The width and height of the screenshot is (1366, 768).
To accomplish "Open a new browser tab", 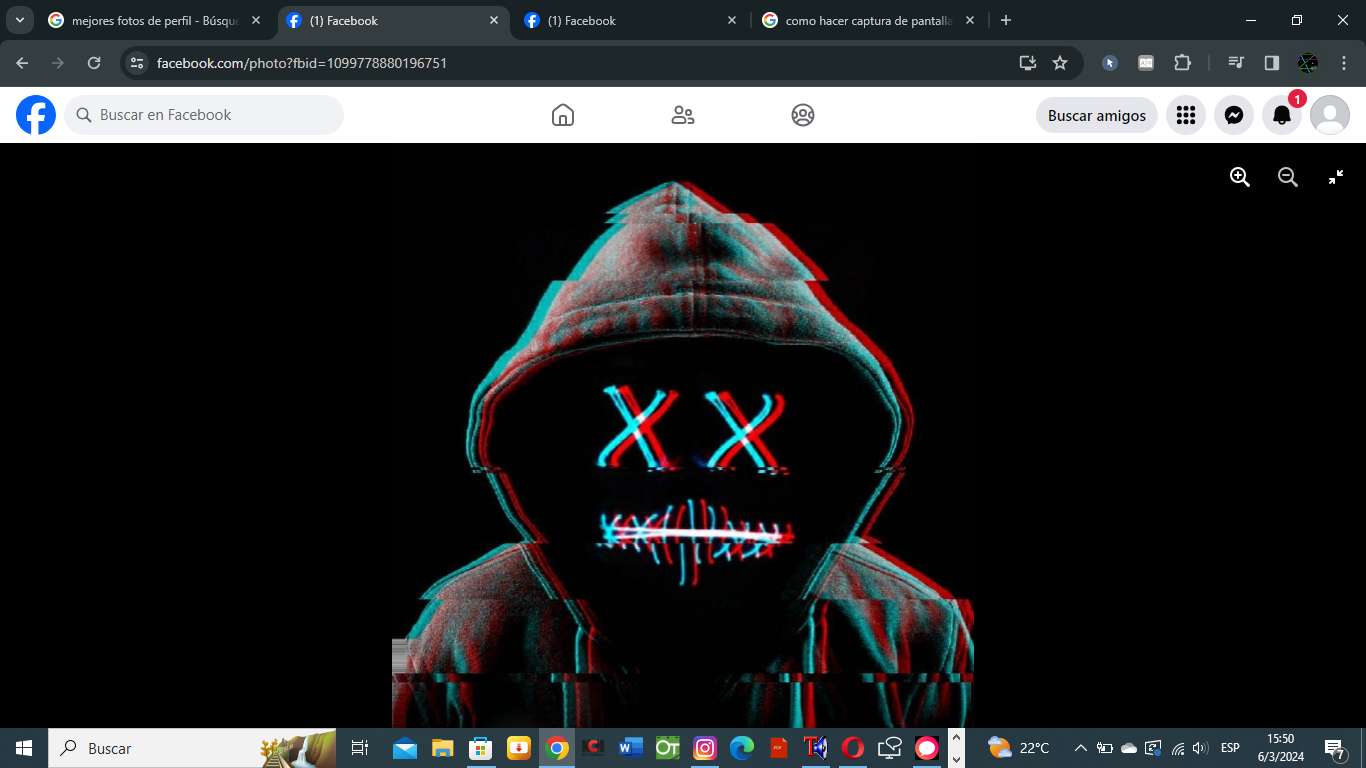I will pos(1006,20).
